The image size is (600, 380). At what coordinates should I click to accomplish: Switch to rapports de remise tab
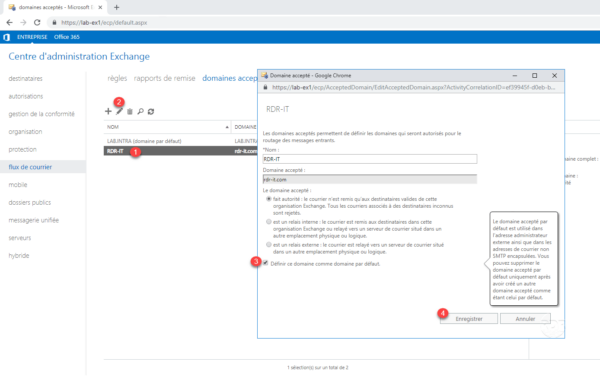click(165, 78)
